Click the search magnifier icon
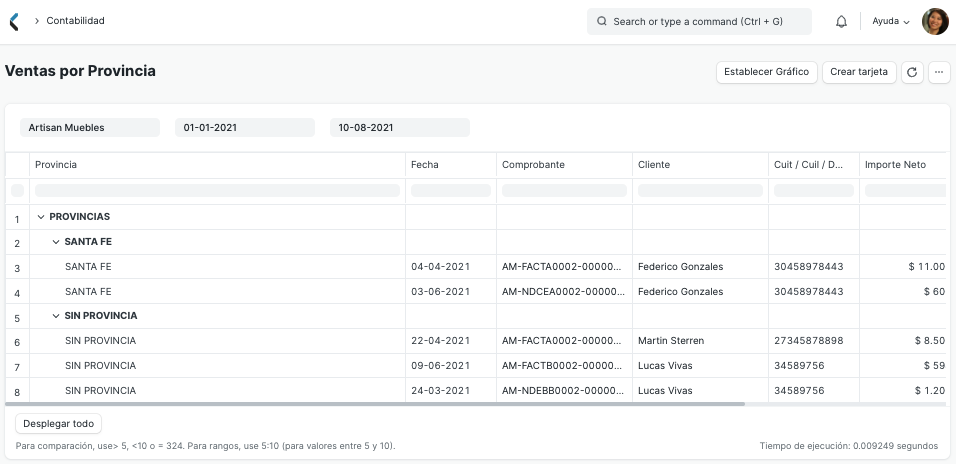Screen dimensions: 956x464 [602, 21]
